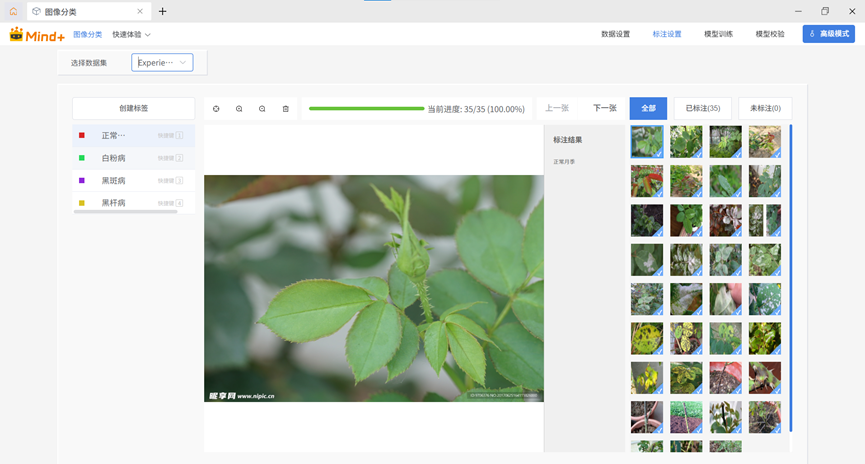Open the 模型校验 tab

pos(770,34)
